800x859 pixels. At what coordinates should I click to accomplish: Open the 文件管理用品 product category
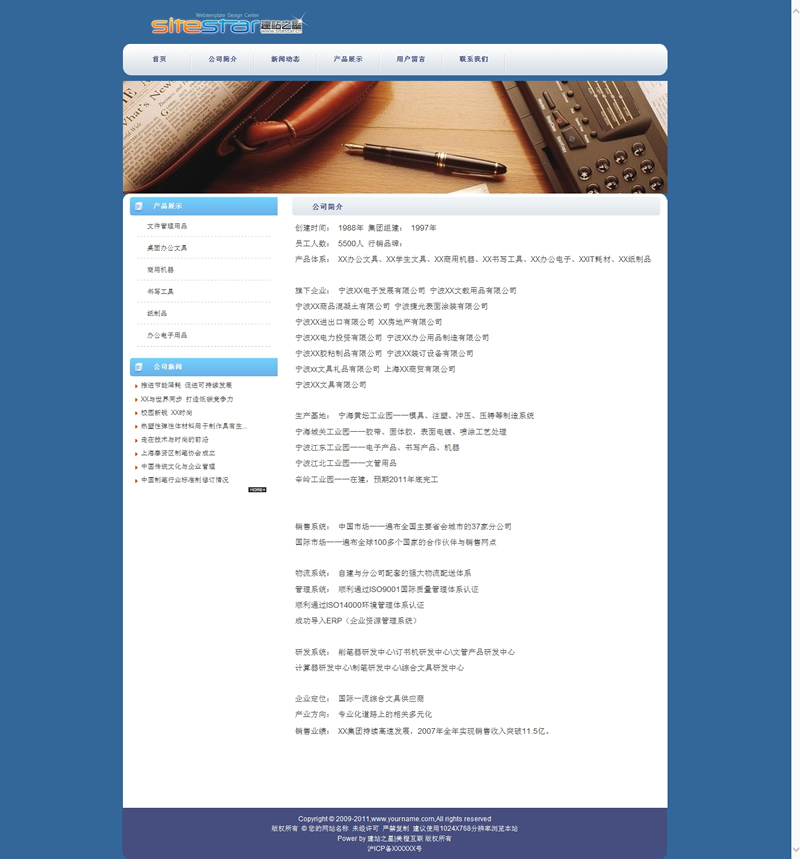(167, 226)
